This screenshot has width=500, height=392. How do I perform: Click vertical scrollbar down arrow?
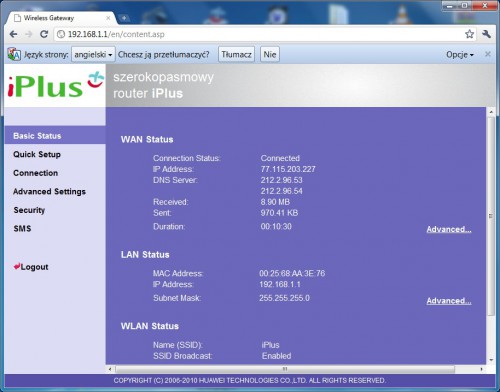[491, 360]
